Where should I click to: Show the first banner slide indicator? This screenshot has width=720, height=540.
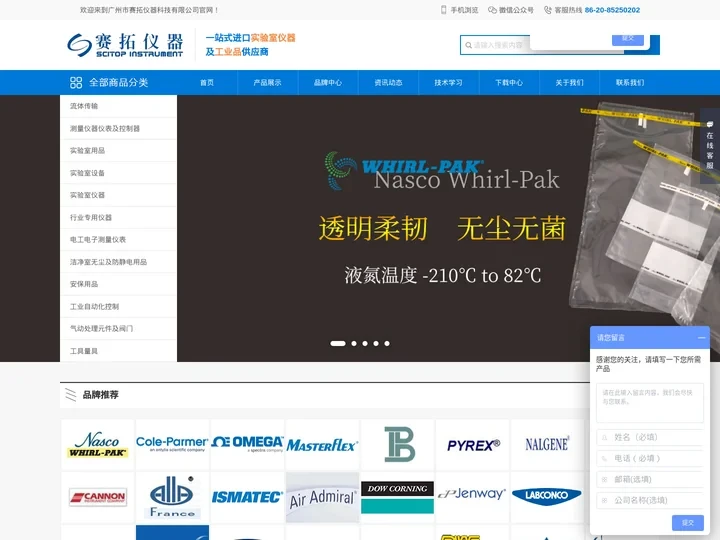[338, 343]
